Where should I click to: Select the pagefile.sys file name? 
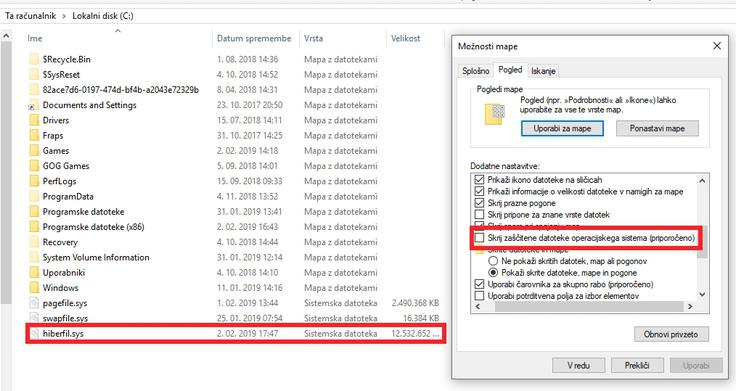(65, 303)
